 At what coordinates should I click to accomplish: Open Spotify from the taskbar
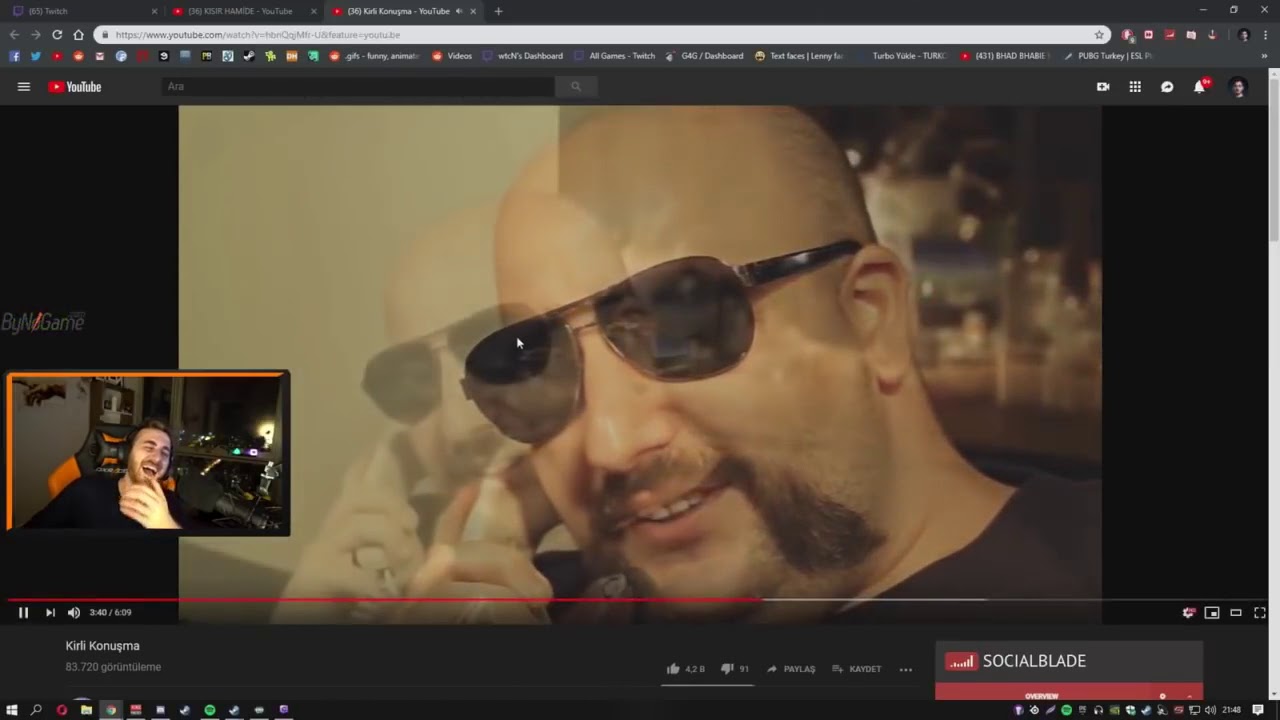point(210,710)
